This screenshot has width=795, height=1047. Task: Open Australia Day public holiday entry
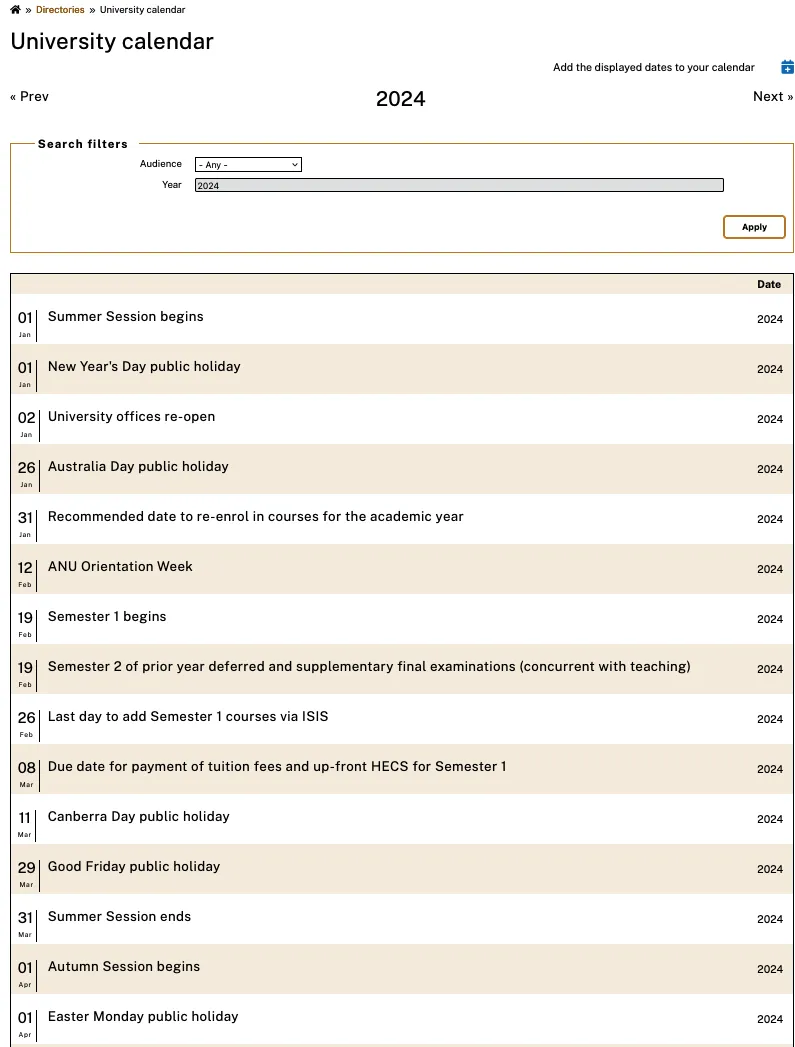tap(138, 467)
